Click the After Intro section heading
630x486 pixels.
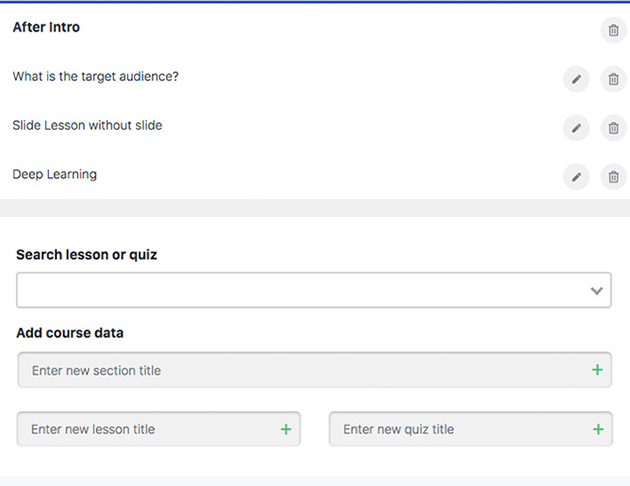click(46, 28)
